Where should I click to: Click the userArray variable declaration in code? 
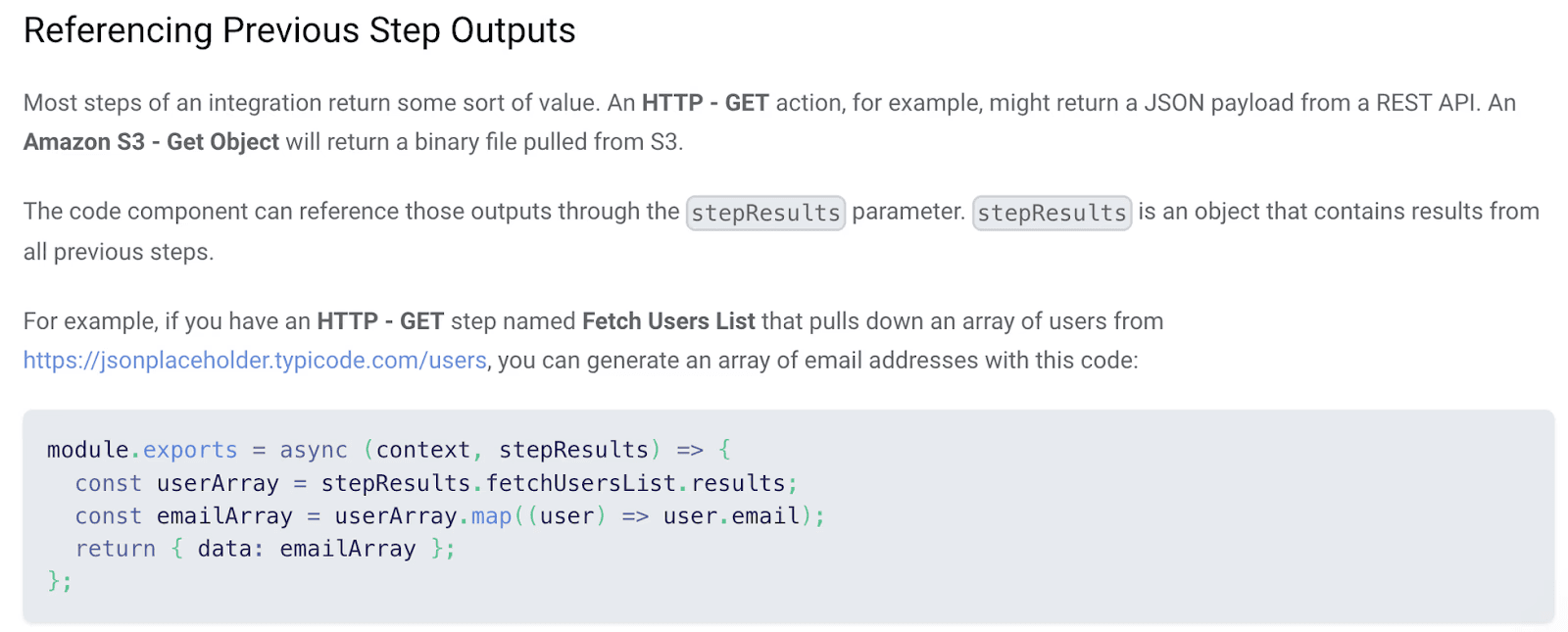pos(218,483)
